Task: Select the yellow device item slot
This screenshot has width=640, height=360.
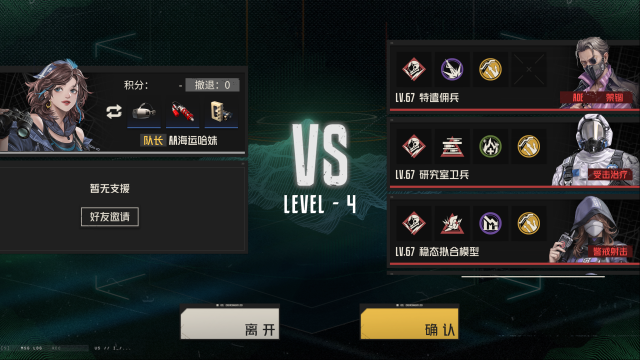Action: (221, 112)
